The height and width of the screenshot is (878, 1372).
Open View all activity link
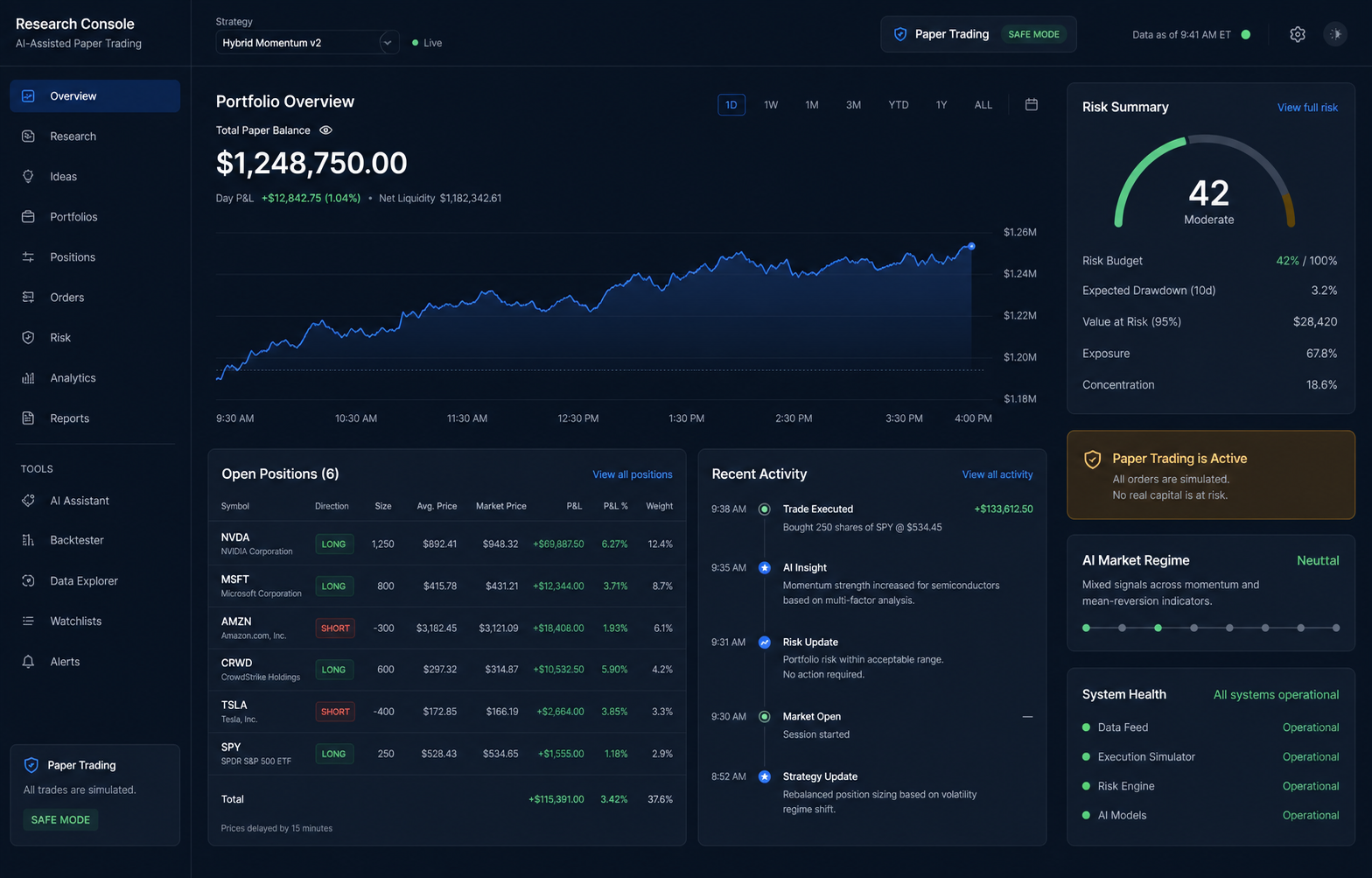[x=997, y=474]
